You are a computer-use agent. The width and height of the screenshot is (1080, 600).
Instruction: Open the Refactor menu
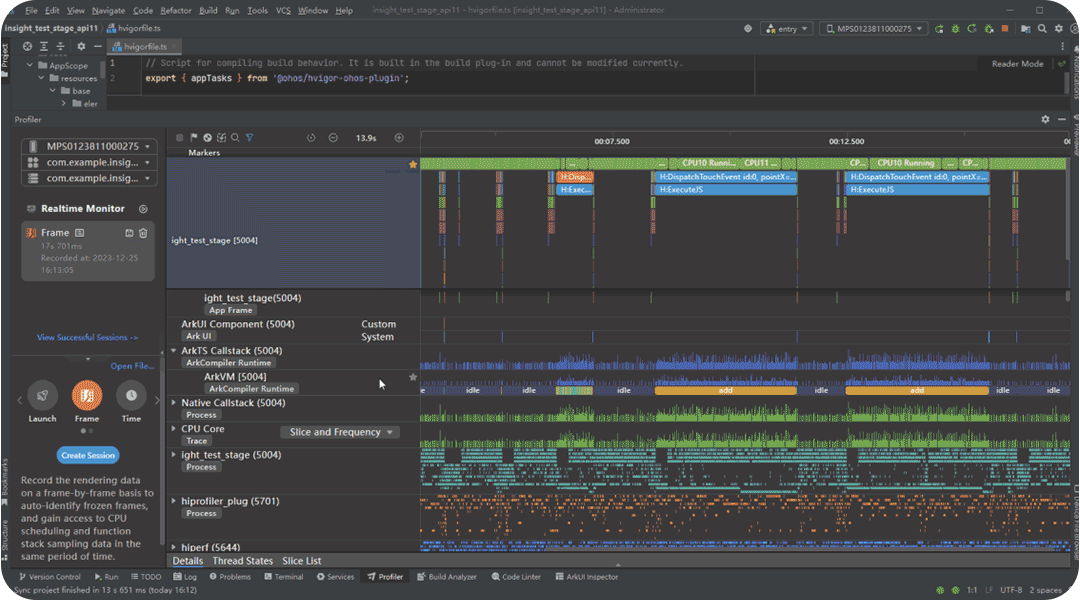coord(176,10)
